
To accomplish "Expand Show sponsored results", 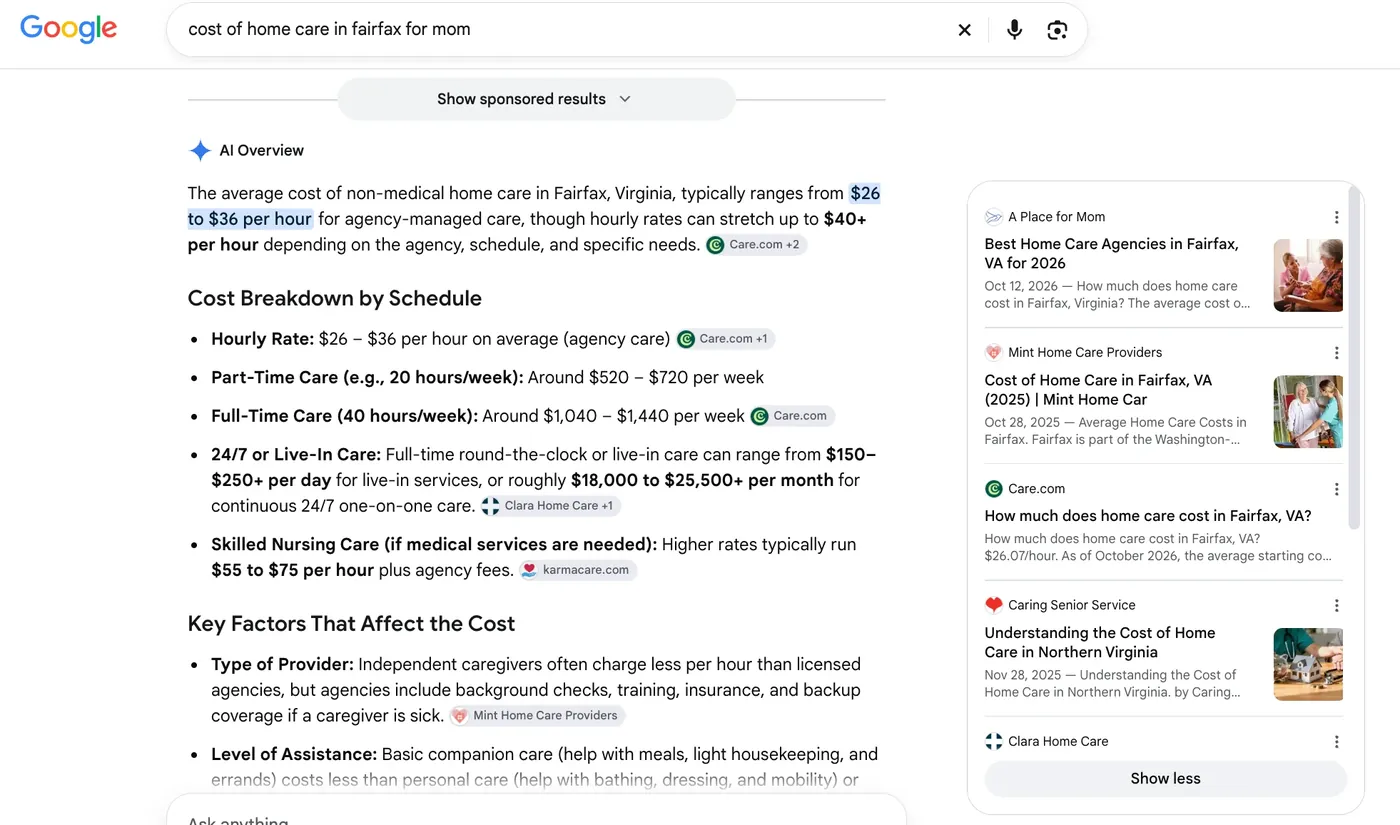I will (536, 99).
